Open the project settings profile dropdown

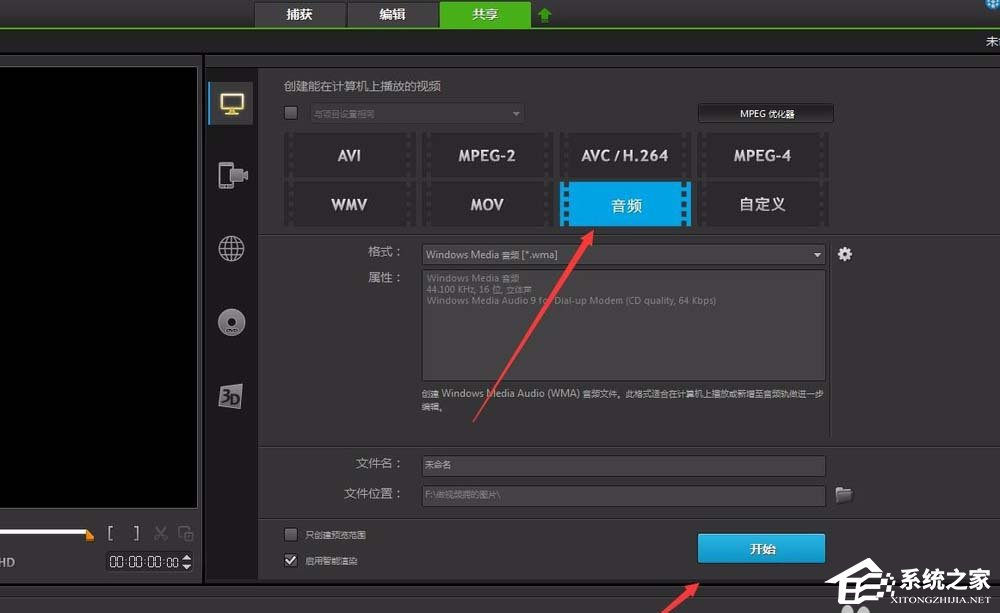tap(417, 114)
